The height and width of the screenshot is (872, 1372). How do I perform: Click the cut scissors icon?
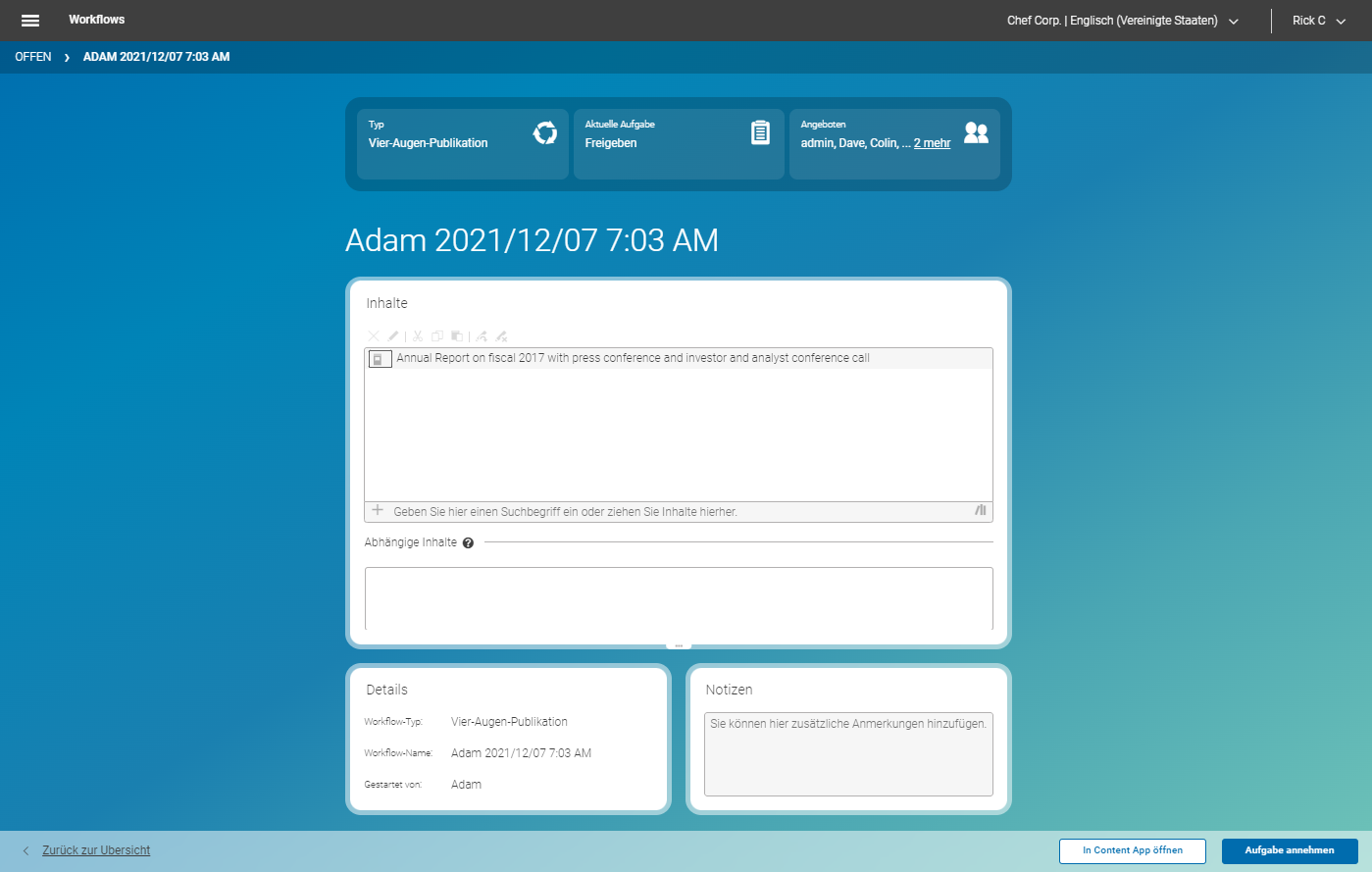point(417,335)
